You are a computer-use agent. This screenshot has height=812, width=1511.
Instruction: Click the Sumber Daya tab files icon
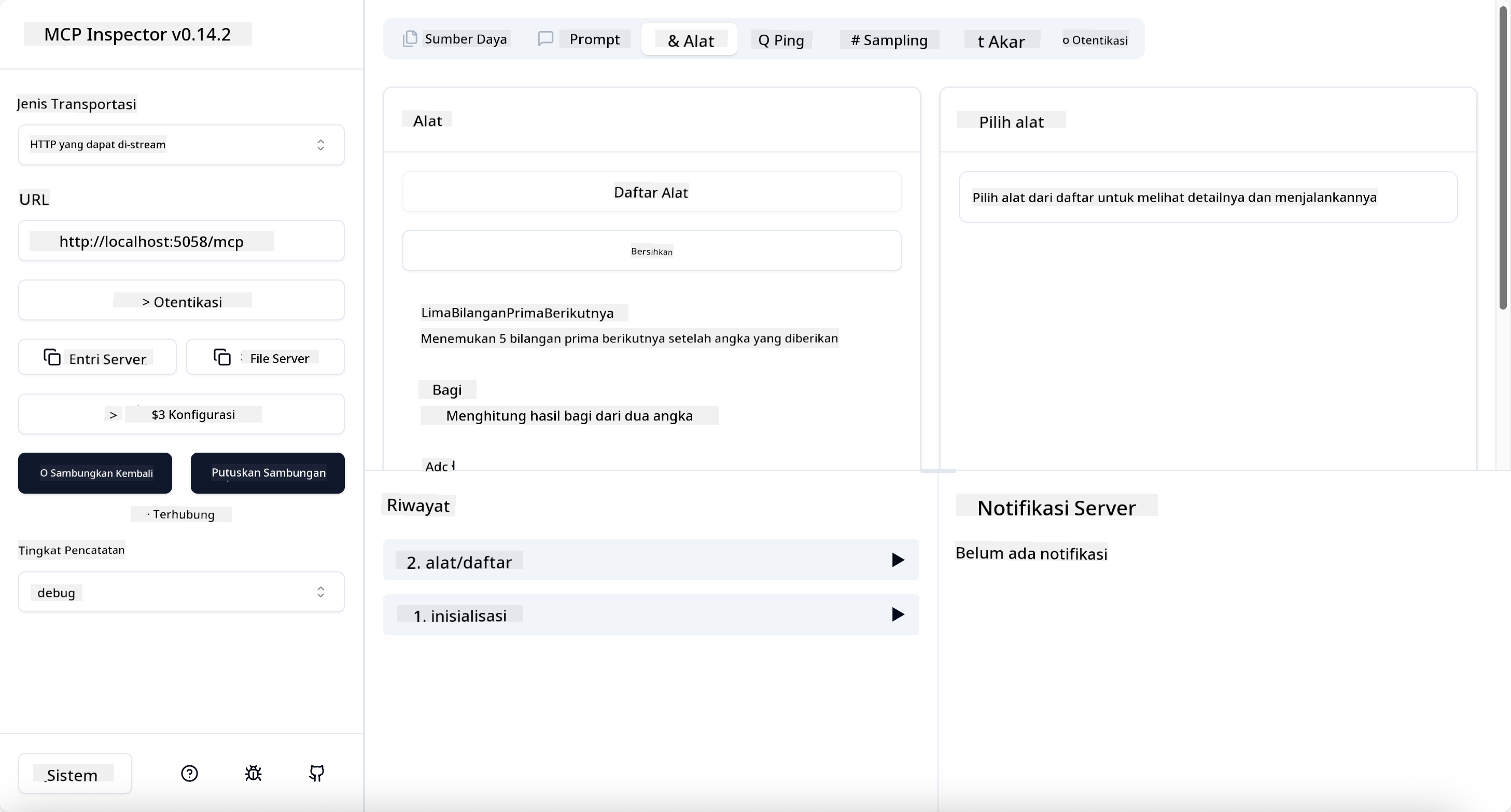pos(410,39)
